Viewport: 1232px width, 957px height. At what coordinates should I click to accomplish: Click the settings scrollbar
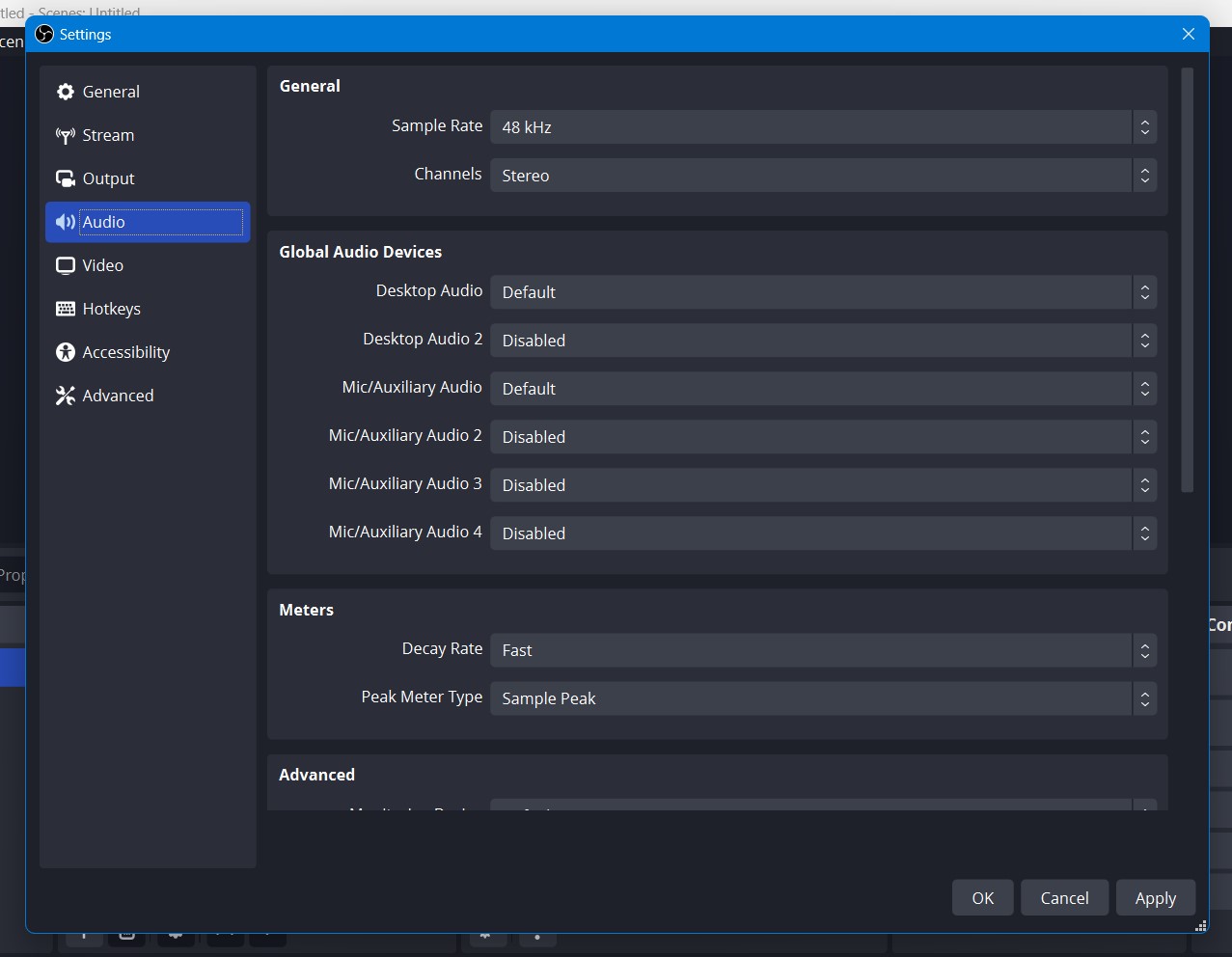tap(1185, 280)
